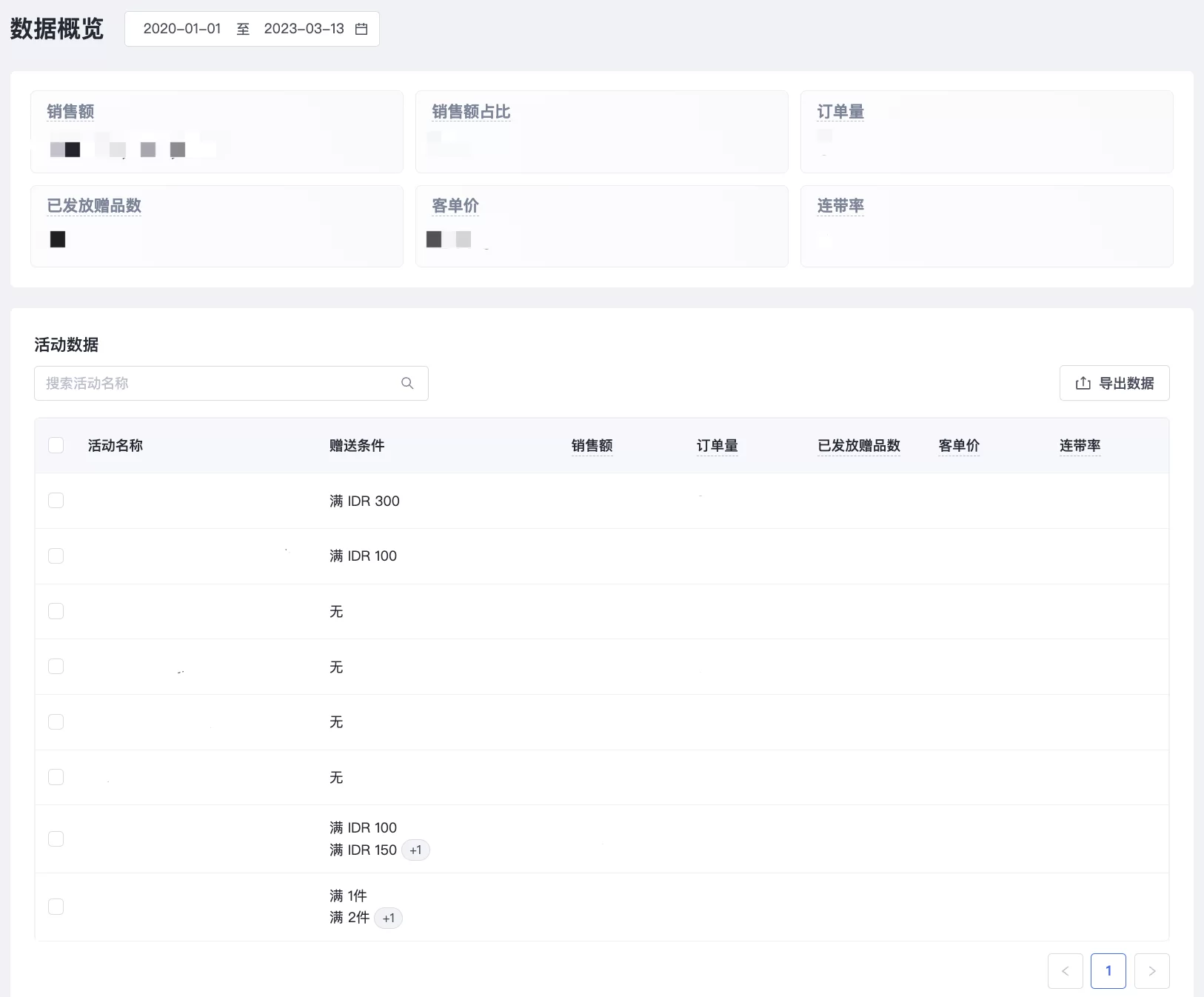Expand the +1 tag beside 满 2件
Image resolution: width=1204 pixels, height=997 pixels.
389,918
